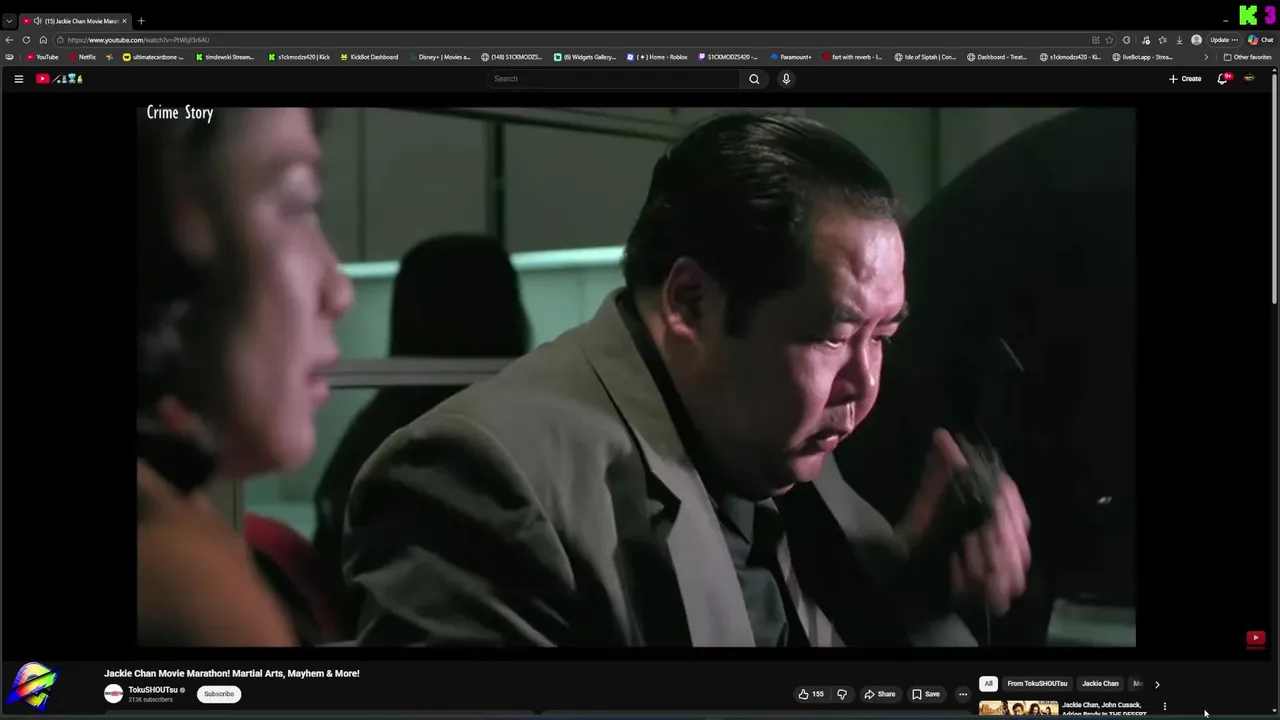
Task: Open the Isle of Siptah bookmark
Action: (x=925, y=57)
